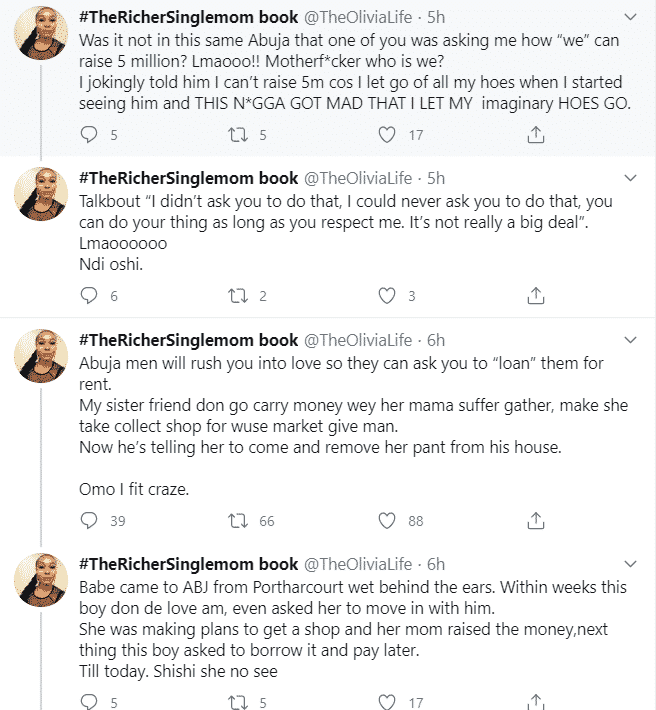Reply to the "Abuja men will rush" tweet
656x710 pixels.
click(x=89, y=520)
